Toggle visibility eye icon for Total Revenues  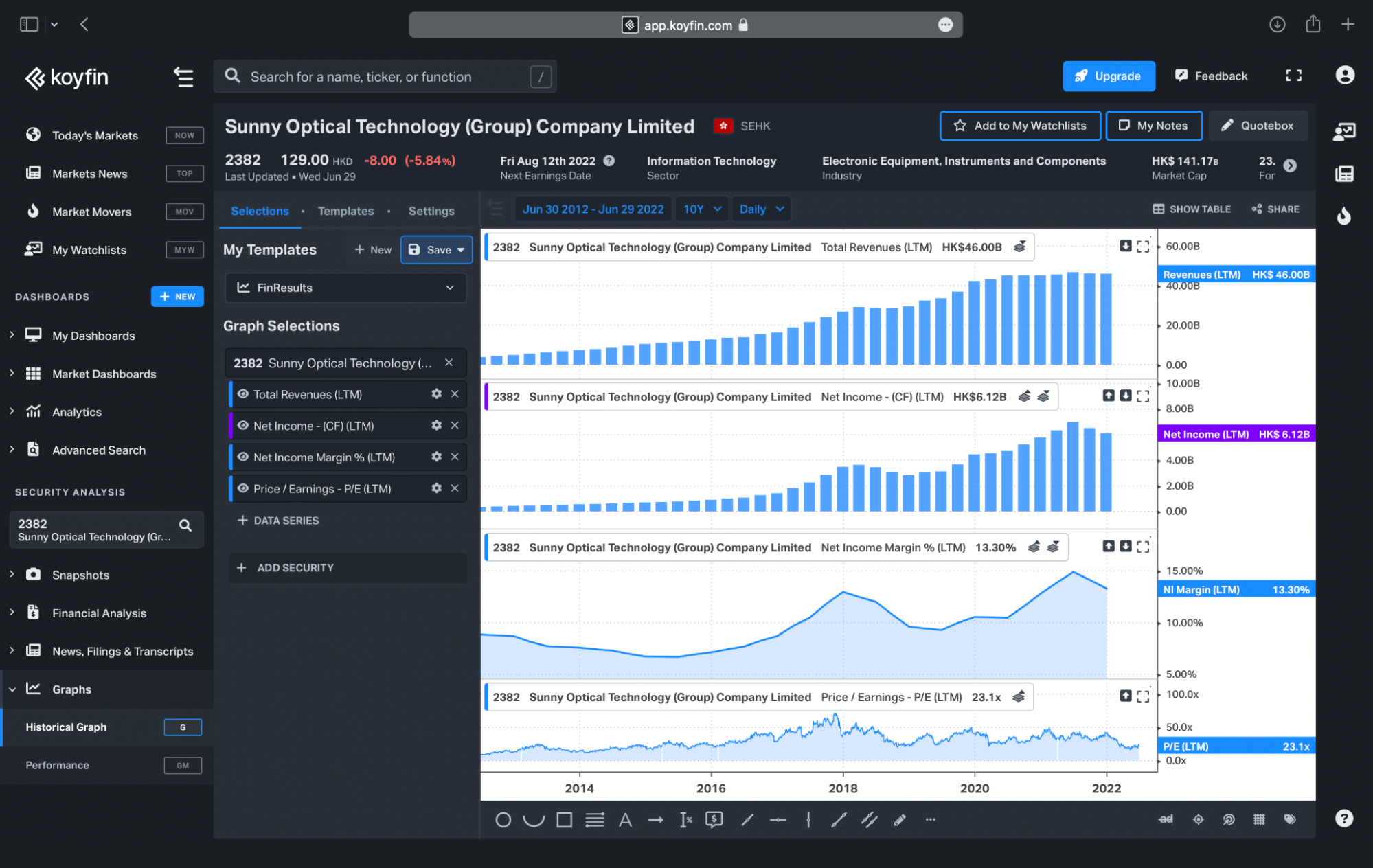(243, 394)
